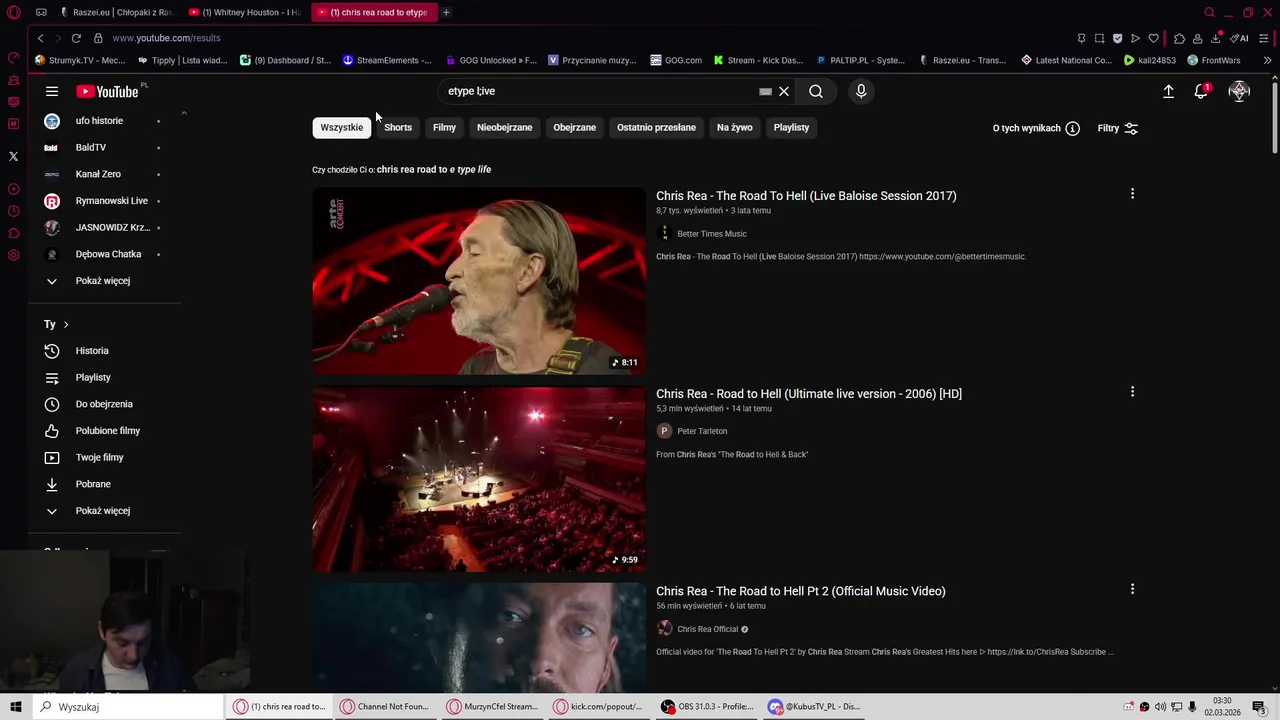This screenshot has height=720, width=1280.
Task: Open the Discord @KubusTV_PL taskbar item
Action: tap(815, 707)
